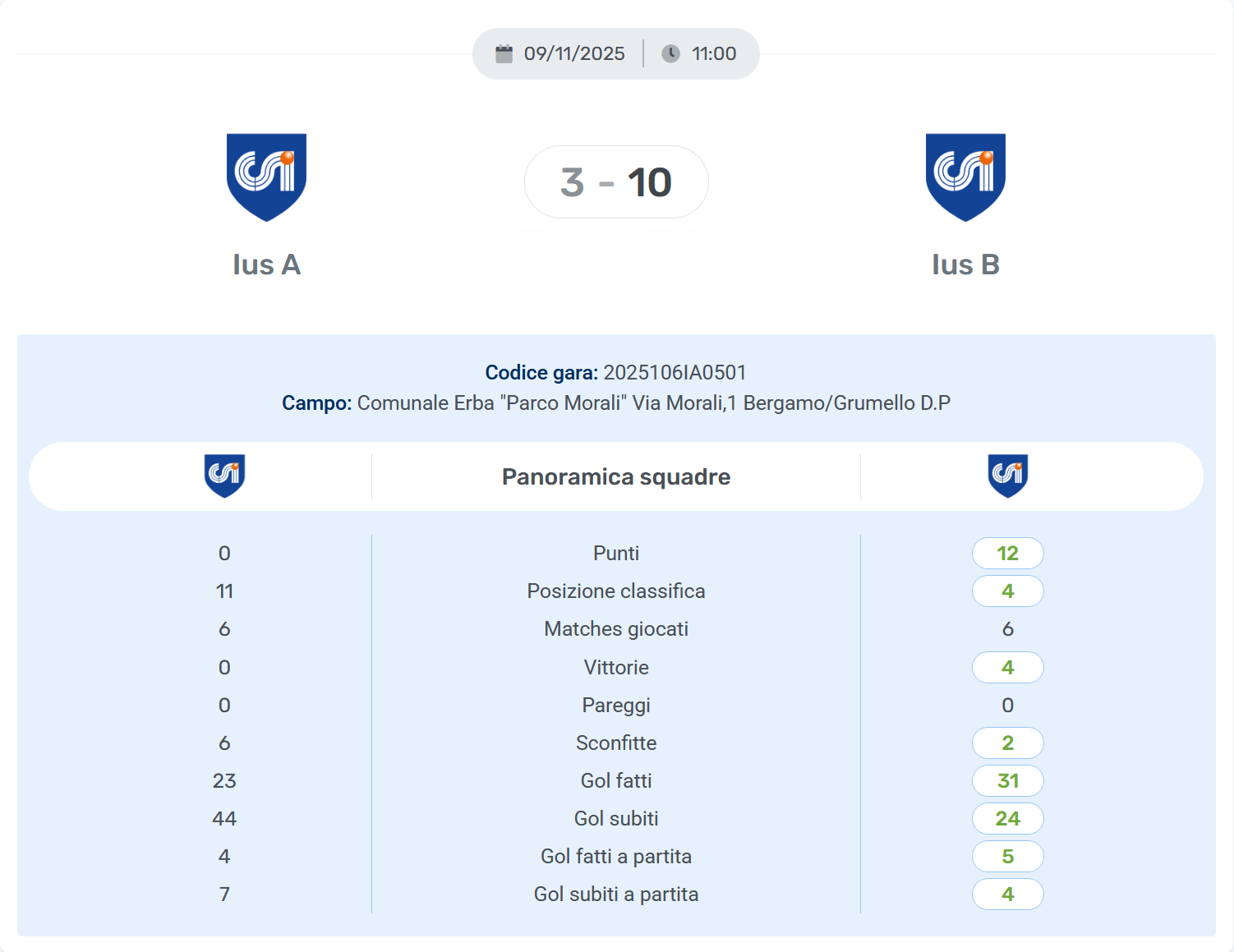The height and width of the screenshot is (952, 1234).
Task: Click the Campo address text
Action: 653,403
